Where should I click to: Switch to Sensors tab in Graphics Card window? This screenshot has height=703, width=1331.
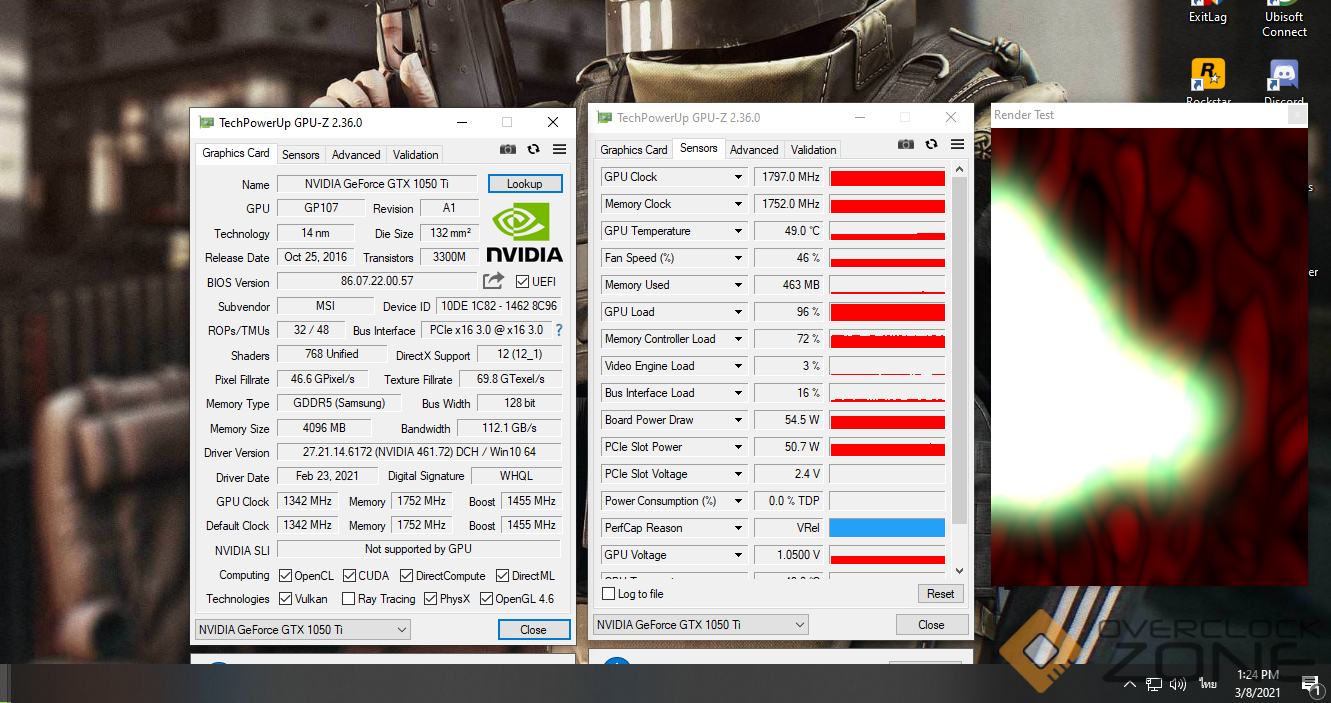coord(300,155)
